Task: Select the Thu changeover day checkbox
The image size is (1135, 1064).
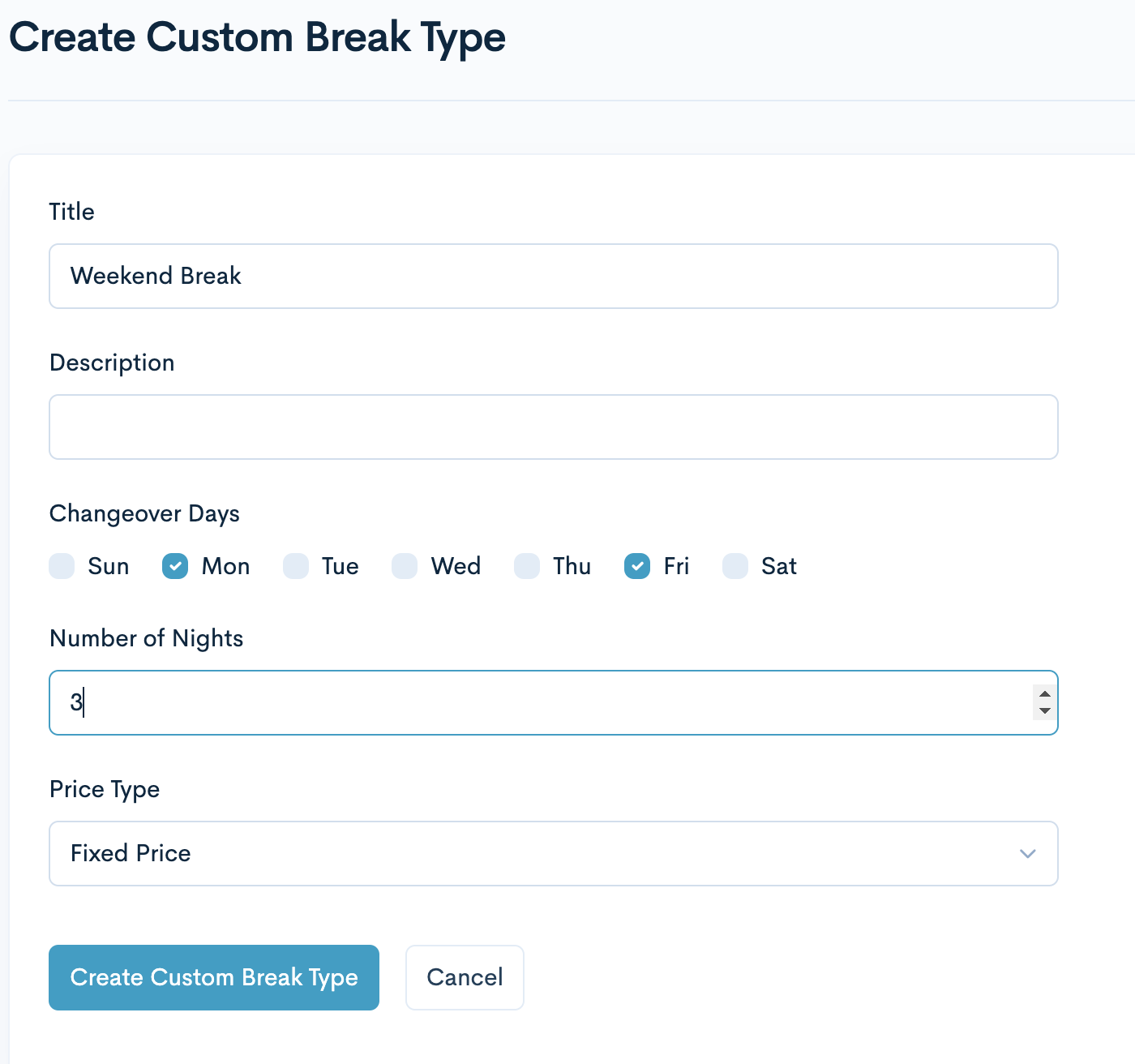Action: pyautogui.click(x=527, y=566)
